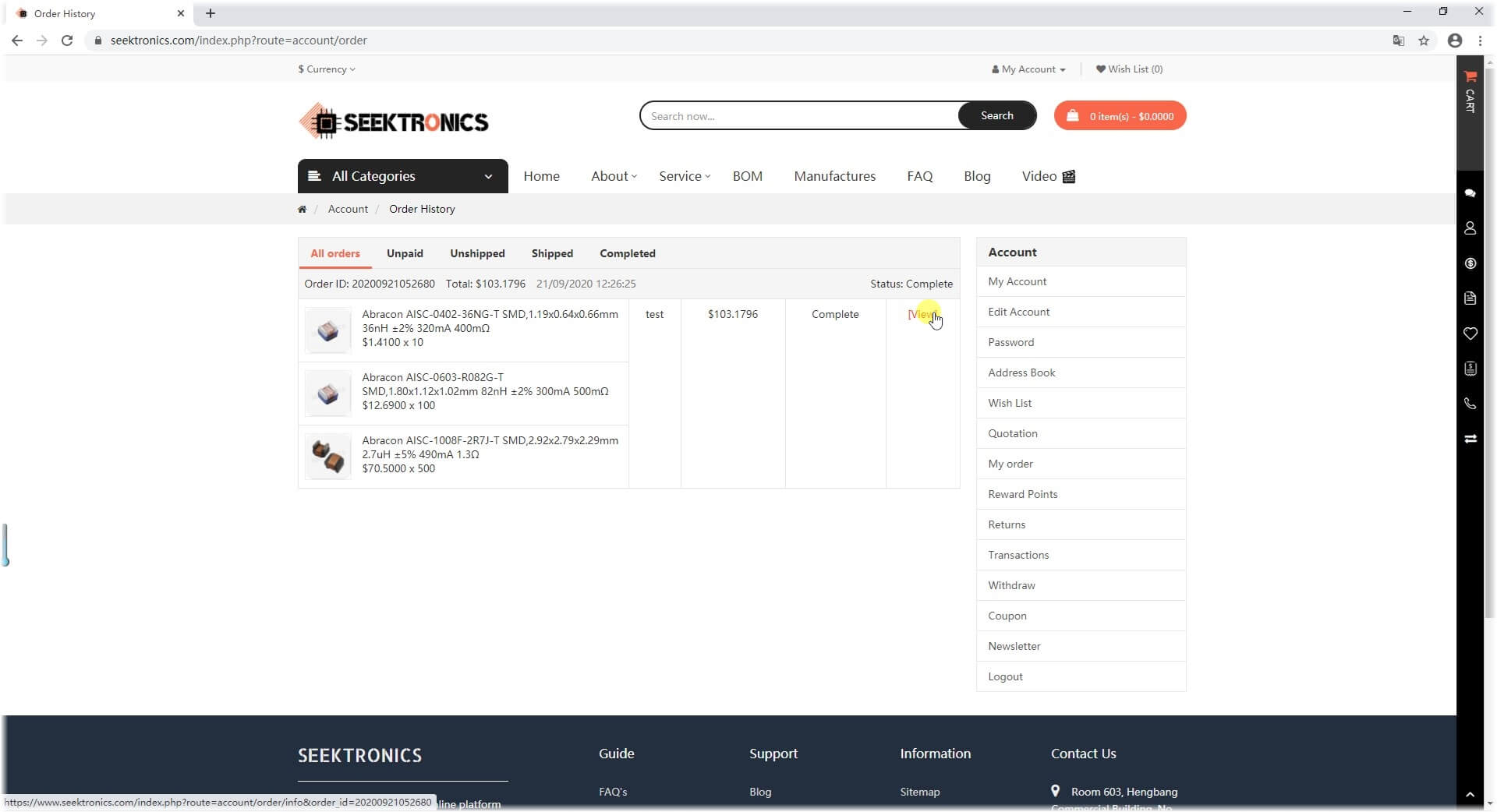Open the shopping cart button showing 0 item(s)
The height and width of the screenshot is (812, 1497).
pos(1120,116)
